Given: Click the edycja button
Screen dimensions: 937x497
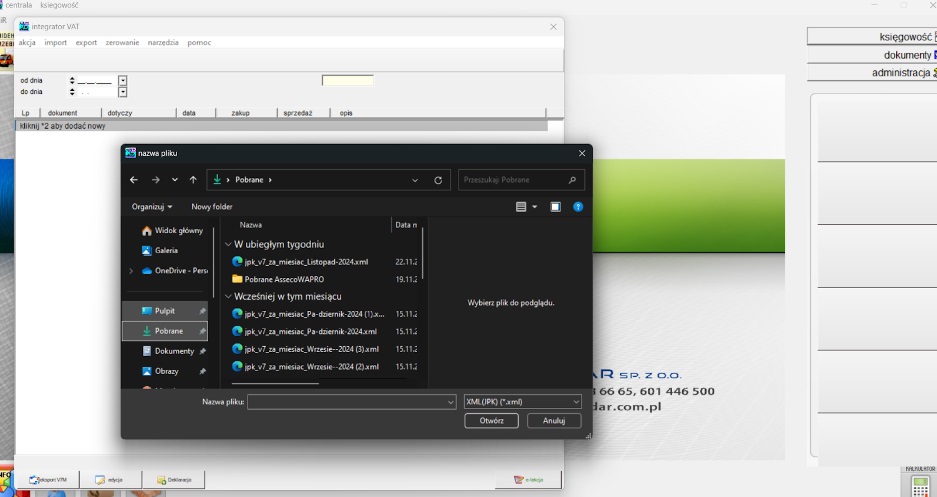Looking at the screenshot, I should coord(111,480).
